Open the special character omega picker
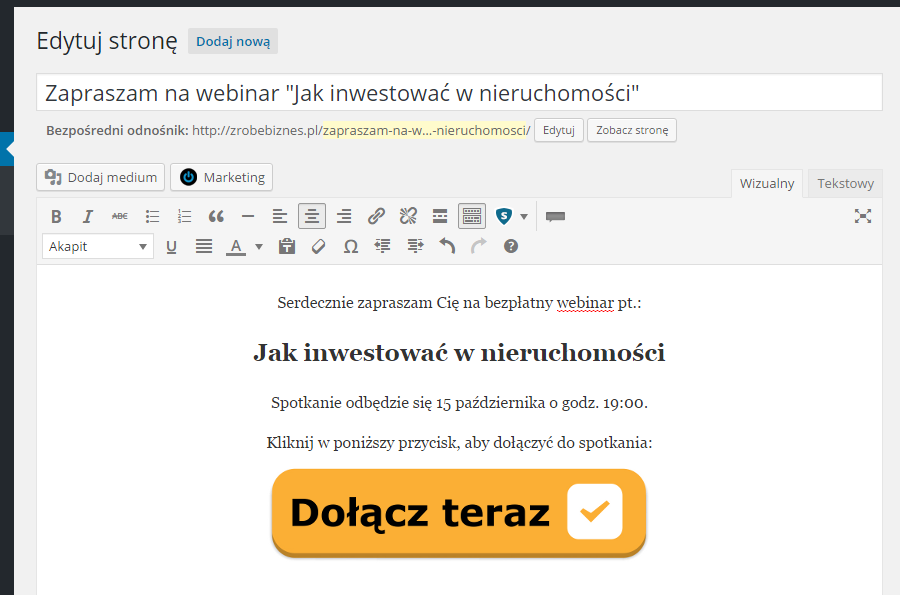The width and height of the screenshot is (900, 595). (351, 246)
